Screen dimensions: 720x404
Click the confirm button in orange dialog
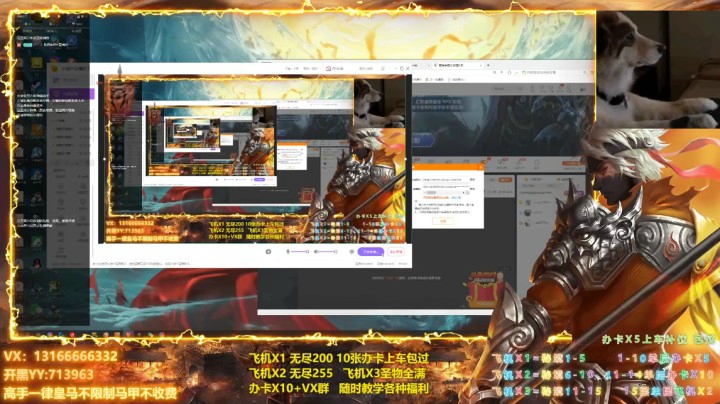click(443, 221)
